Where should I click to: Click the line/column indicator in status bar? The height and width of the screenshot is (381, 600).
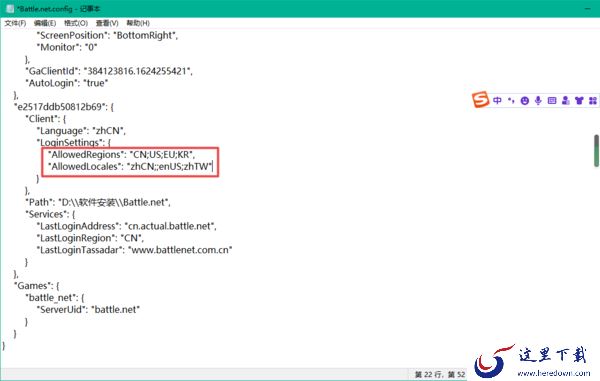coord(440,374)
